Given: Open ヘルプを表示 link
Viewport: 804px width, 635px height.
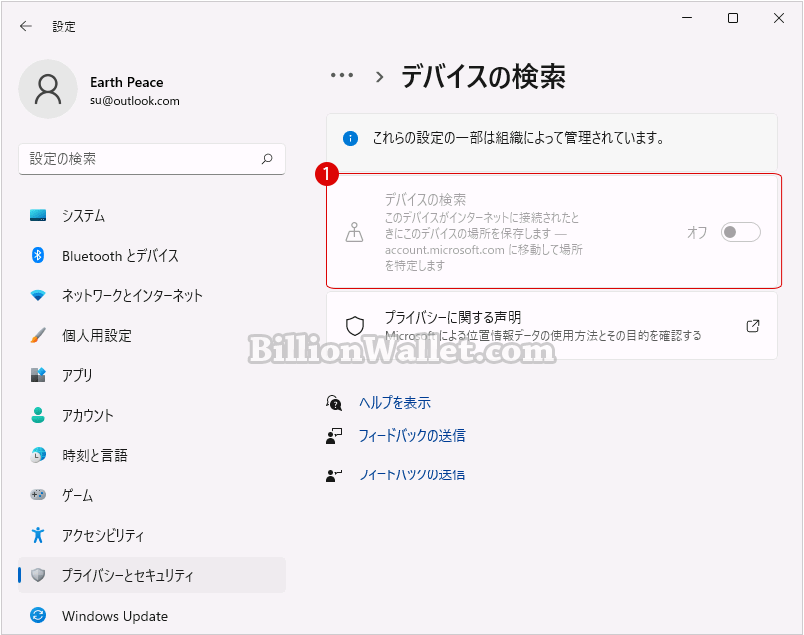Looking at the screenshot, I should coord(395,403).
